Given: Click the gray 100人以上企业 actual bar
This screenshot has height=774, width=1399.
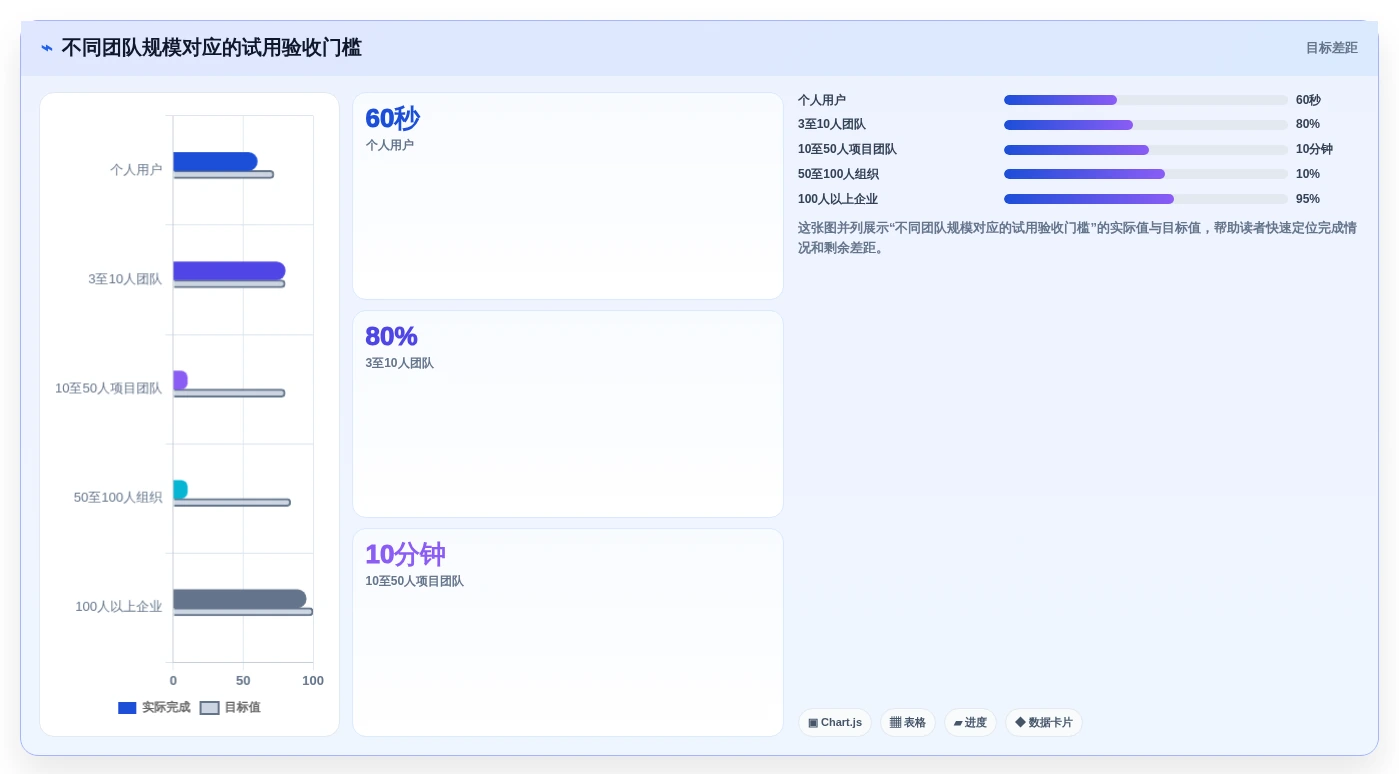Looking at the screenshot, I should coord(240,599).
